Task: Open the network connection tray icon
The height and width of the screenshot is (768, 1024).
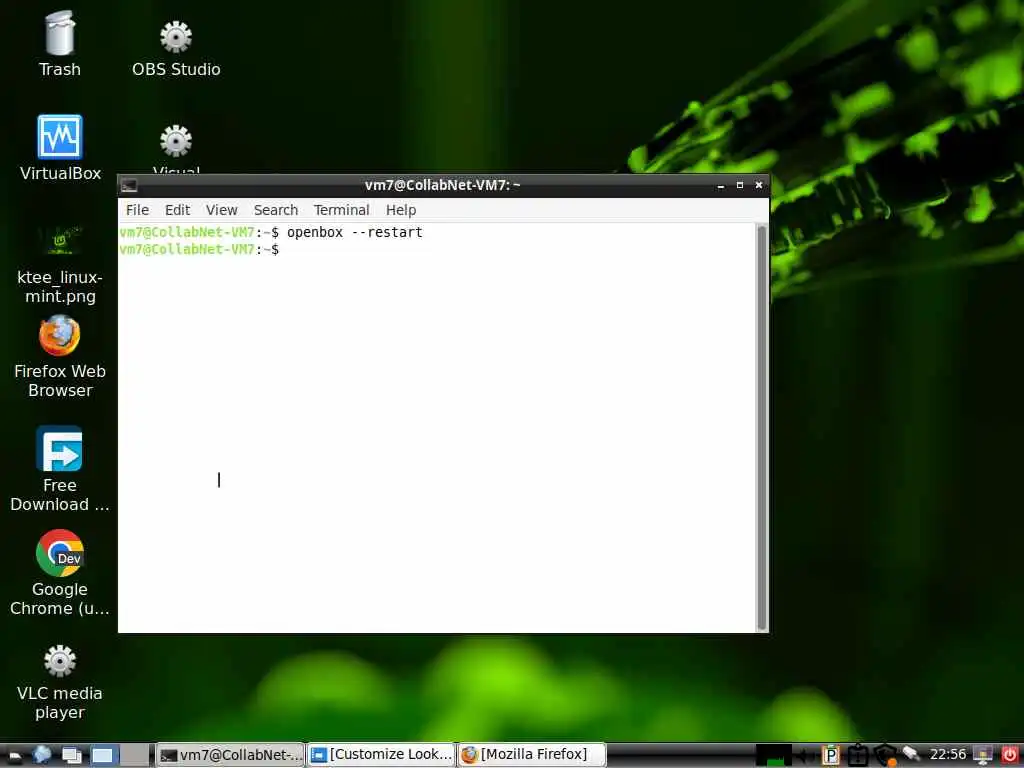Action: point(911,754)
